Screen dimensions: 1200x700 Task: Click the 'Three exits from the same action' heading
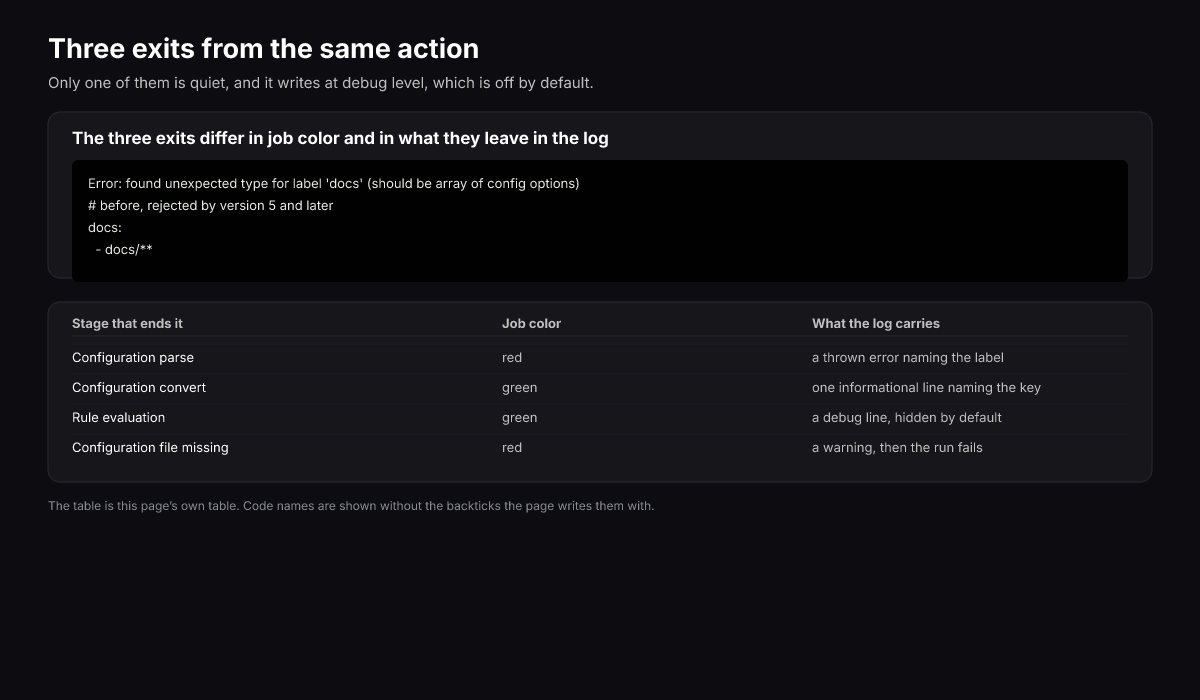[263, 48]
